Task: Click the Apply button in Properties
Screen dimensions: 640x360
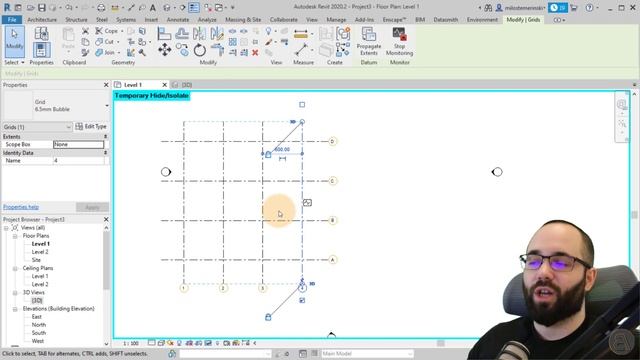Action: [x=92, y=207]
